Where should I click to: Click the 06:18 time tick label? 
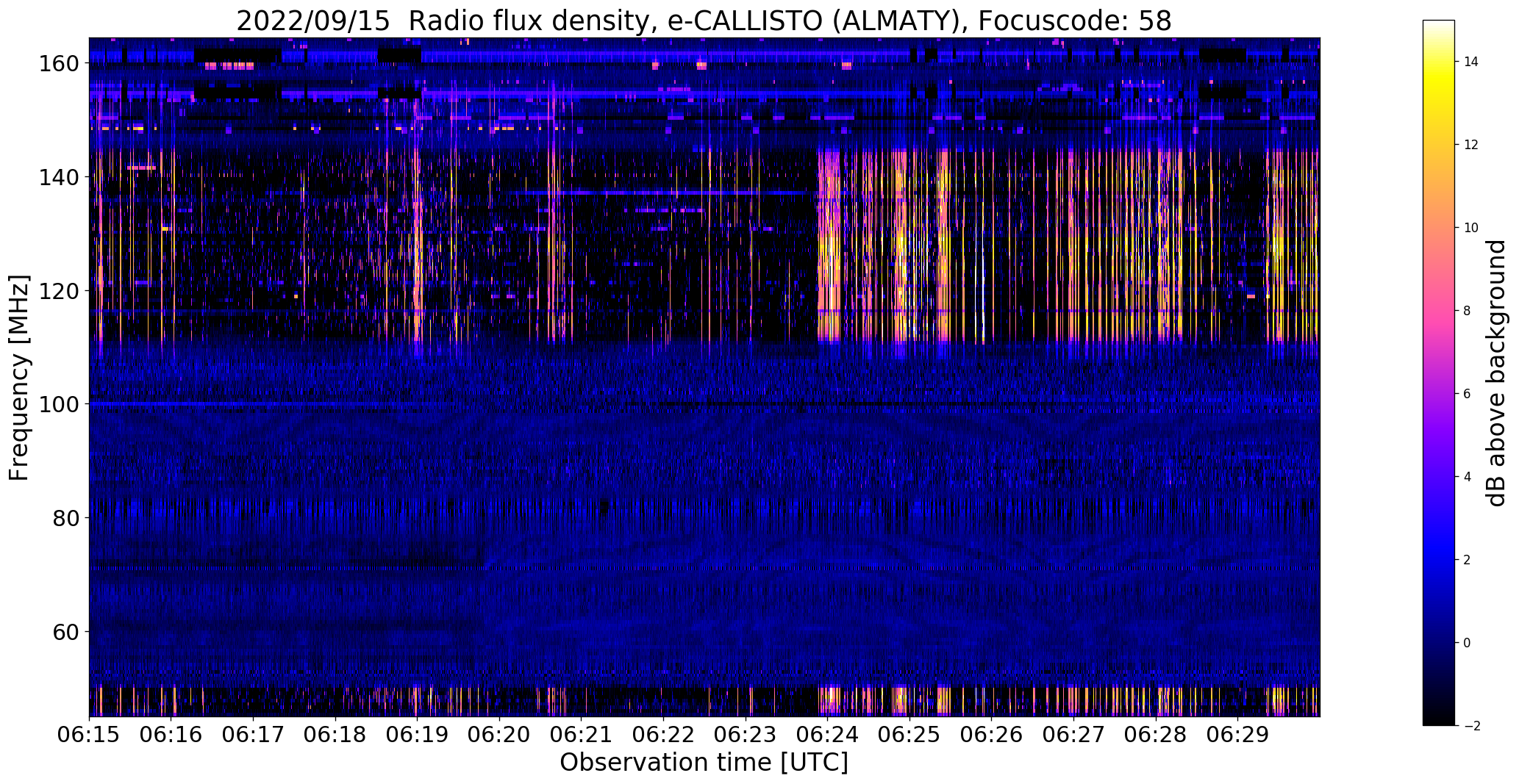pyautogui.click(x=335, y=736)
